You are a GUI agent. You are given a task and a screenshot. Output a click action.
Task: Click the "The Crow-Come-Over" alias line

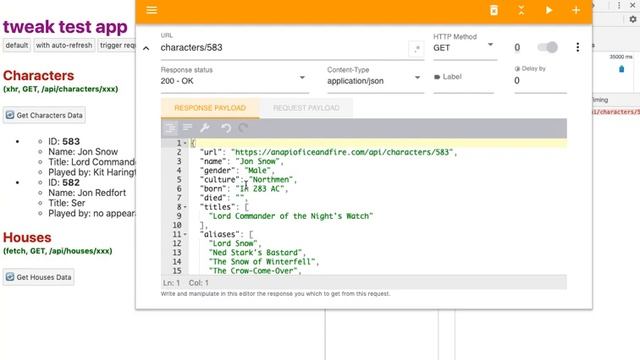pos(253,271)
